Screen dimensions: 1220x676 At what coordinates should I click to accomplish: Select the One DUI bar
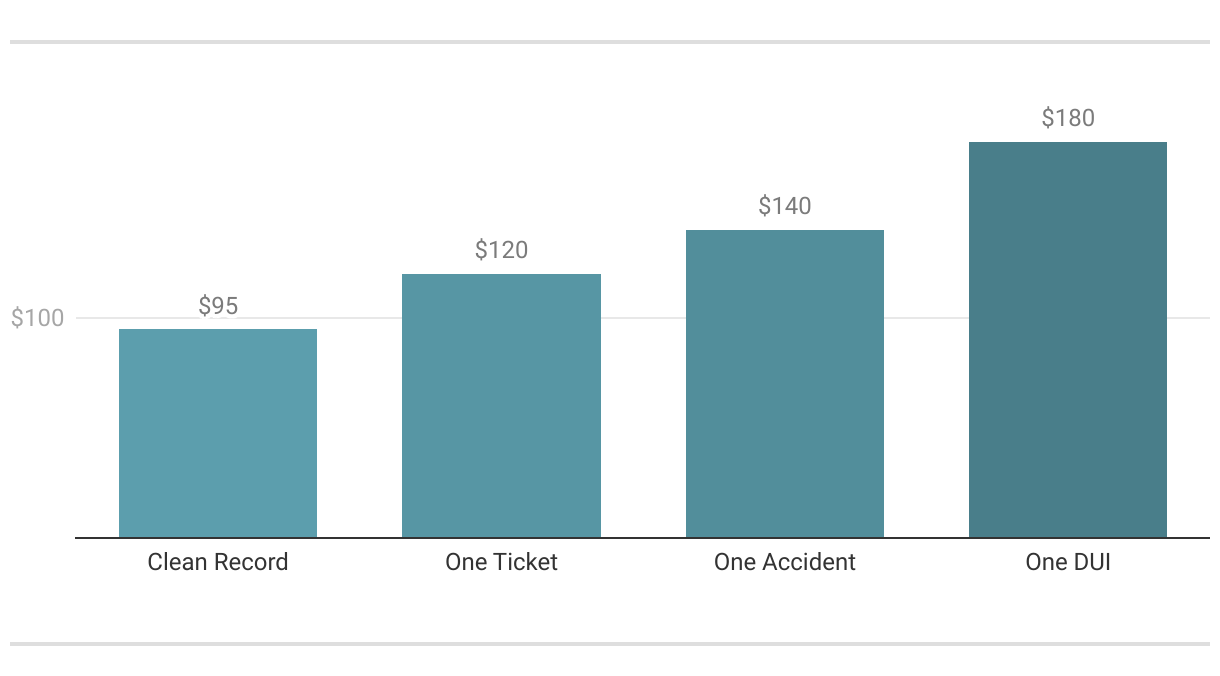[1068, 339]
